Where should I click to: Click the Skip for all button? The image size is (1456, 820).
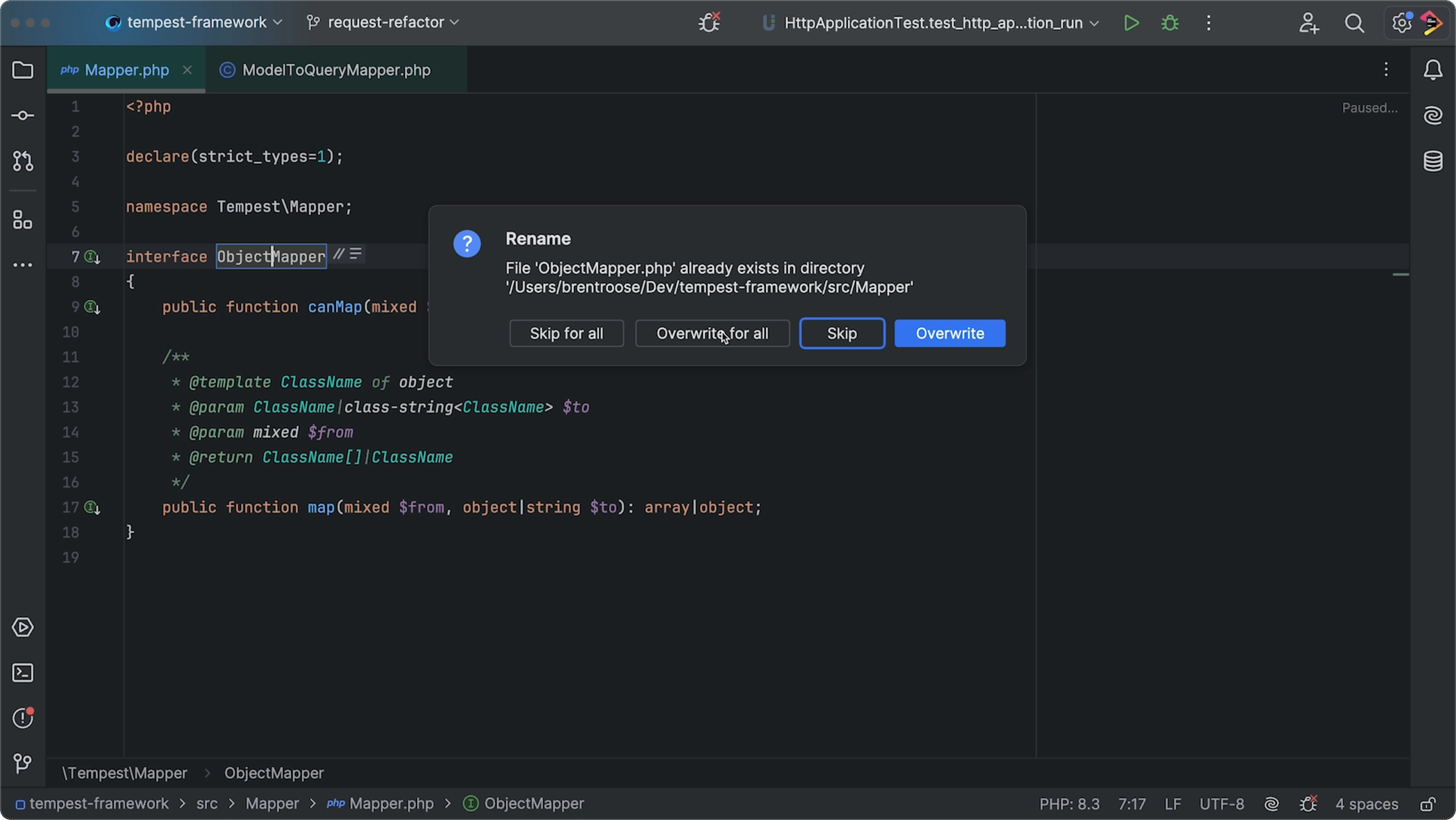click(566, 334)
